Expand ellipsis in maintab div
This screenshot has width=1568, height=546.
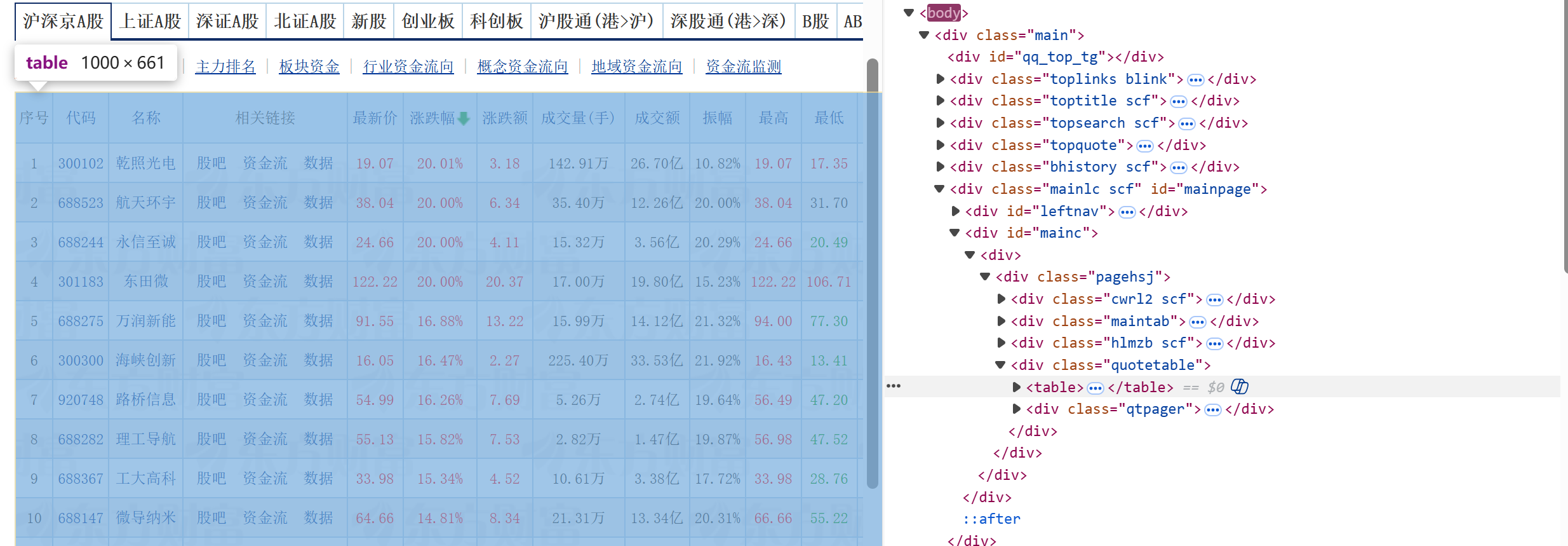[1198, 322]
